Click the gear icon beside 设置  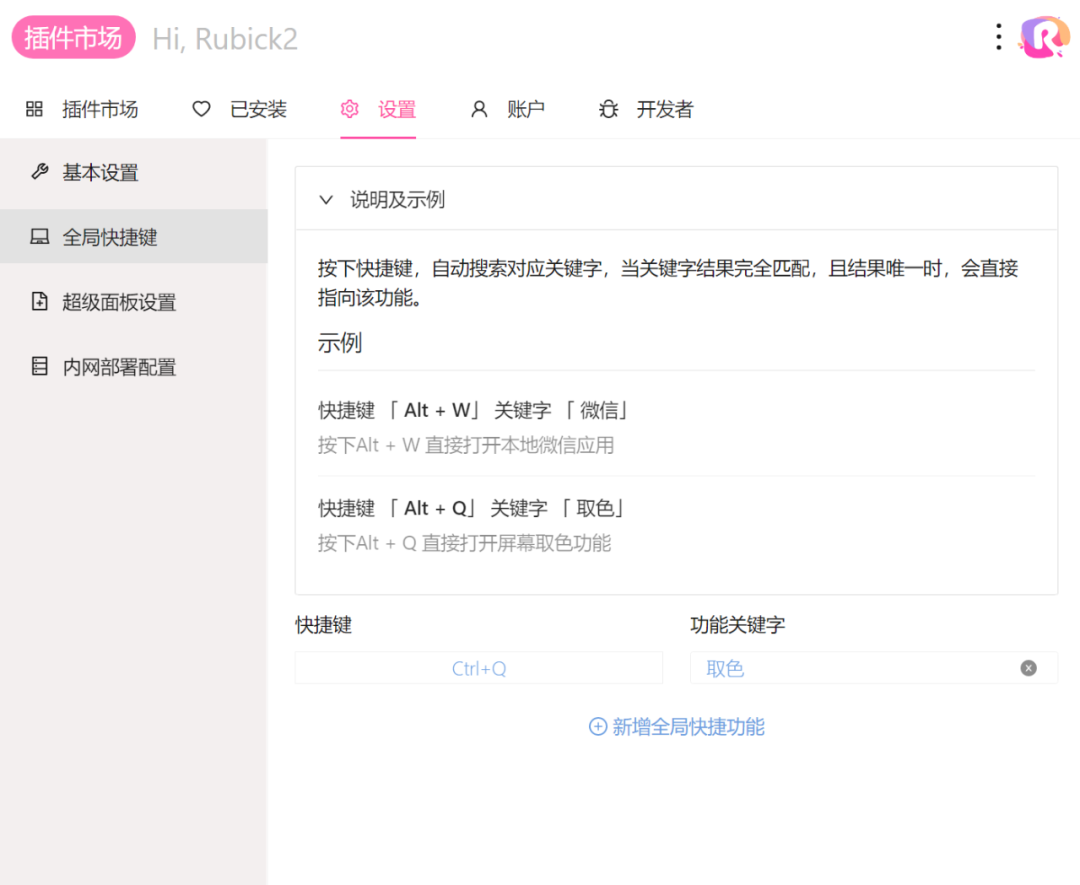349,109
